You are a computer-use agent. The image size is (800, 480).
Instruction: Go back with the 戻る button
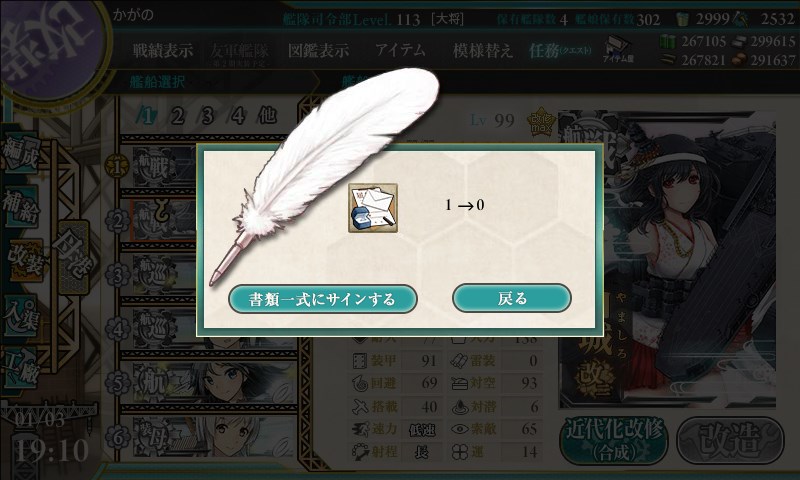pos(512,298)
